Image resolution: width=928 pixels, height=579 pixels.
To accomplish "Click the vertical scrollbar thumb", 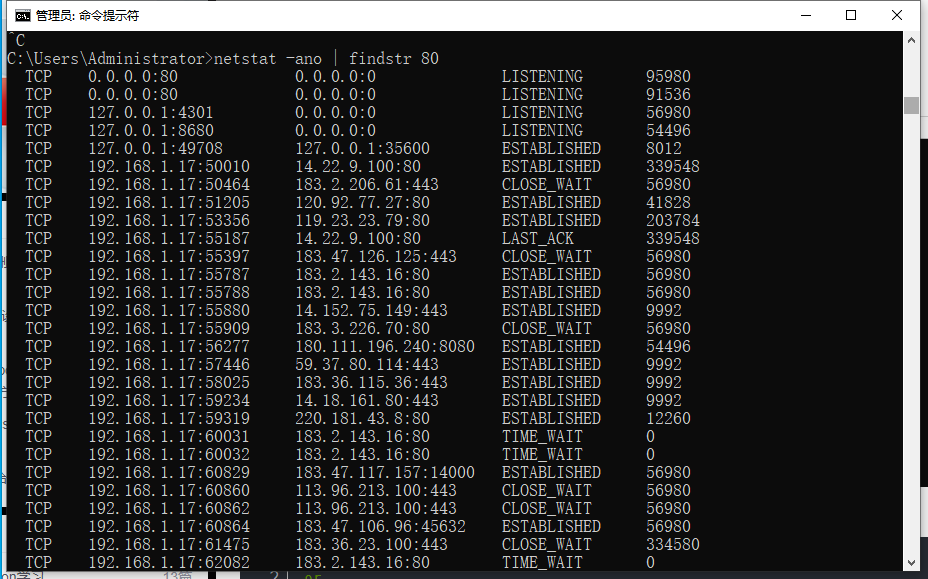I will (911, 105).
